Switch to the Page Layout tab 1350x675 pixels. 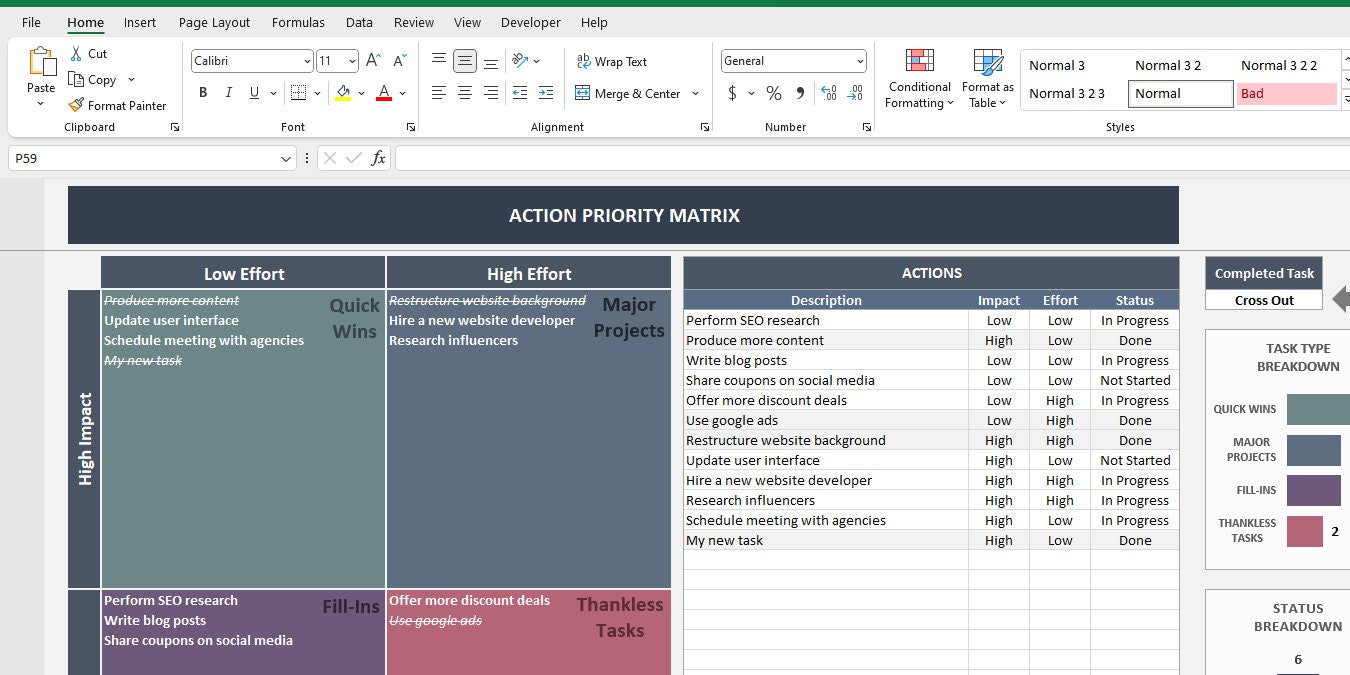tap(215, 22)
